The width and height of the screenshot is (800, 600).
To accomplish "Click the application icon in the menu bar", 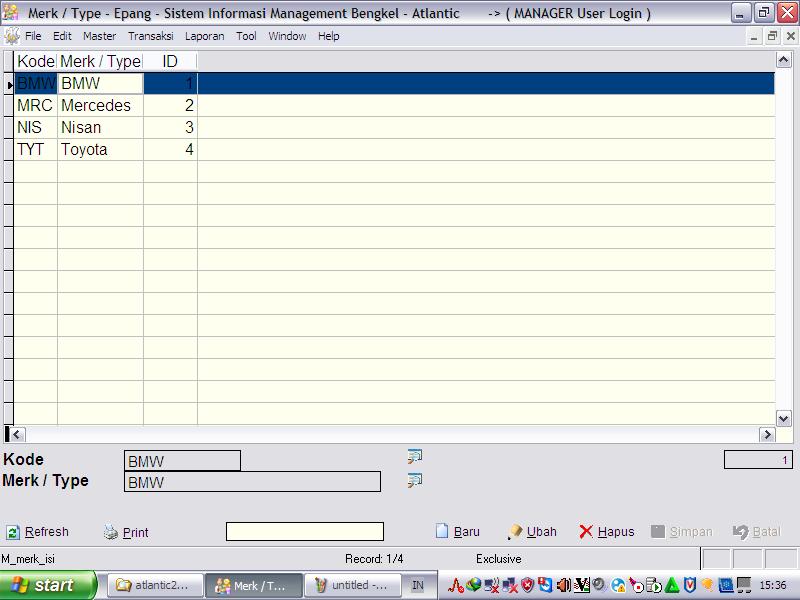I will pyautogui.click(x=12, y=36).
